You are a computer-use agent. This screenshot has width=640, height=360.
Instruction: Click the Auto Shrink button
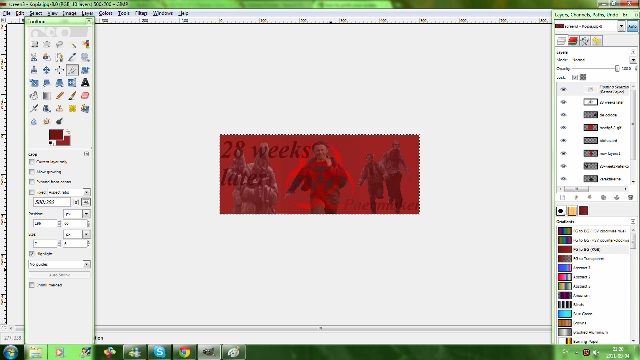tap(59, 275)
